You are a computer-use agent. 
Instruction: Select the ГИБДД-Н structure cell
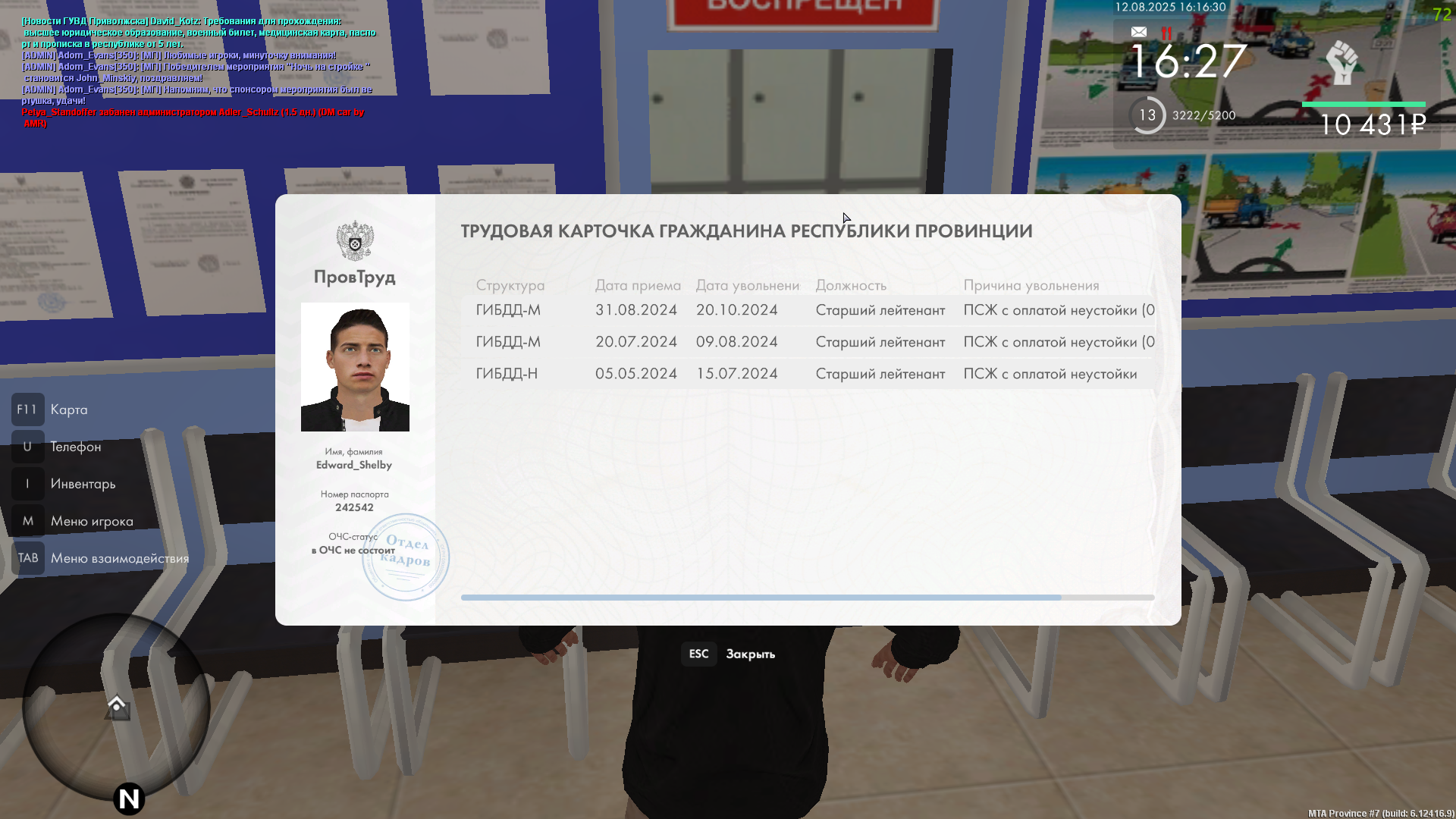point(507,374)
